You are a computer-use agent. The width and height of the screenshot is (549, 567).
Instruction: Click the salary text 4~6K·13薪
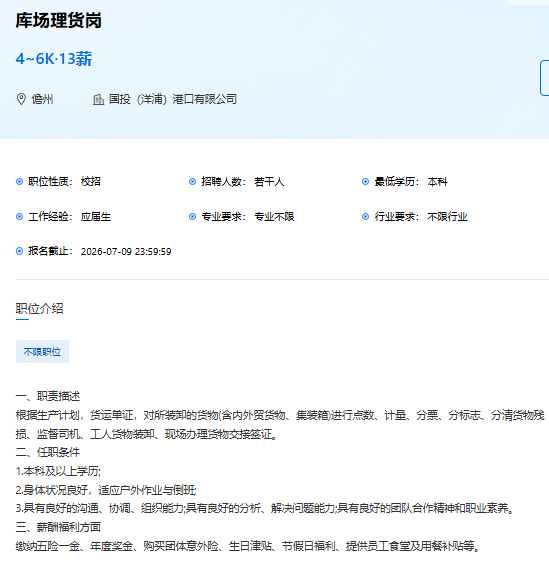54,59
